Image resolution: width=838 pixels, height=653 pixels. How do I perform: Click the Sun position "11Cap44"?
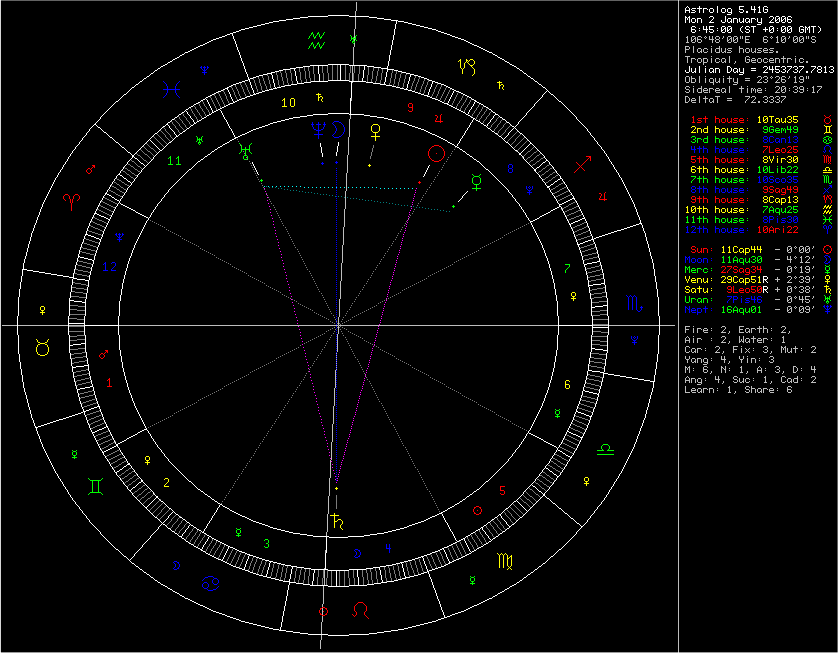(x=742, y=250)
